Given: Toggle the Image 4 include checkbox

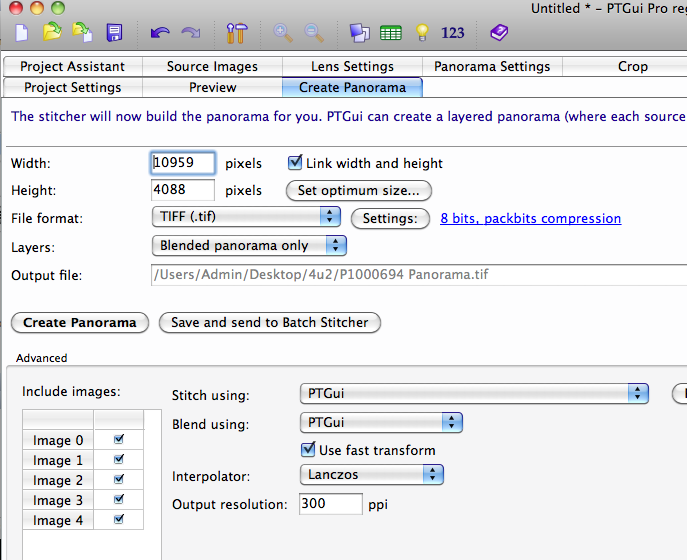Looking at the screenshot, I should click(119, 519).
